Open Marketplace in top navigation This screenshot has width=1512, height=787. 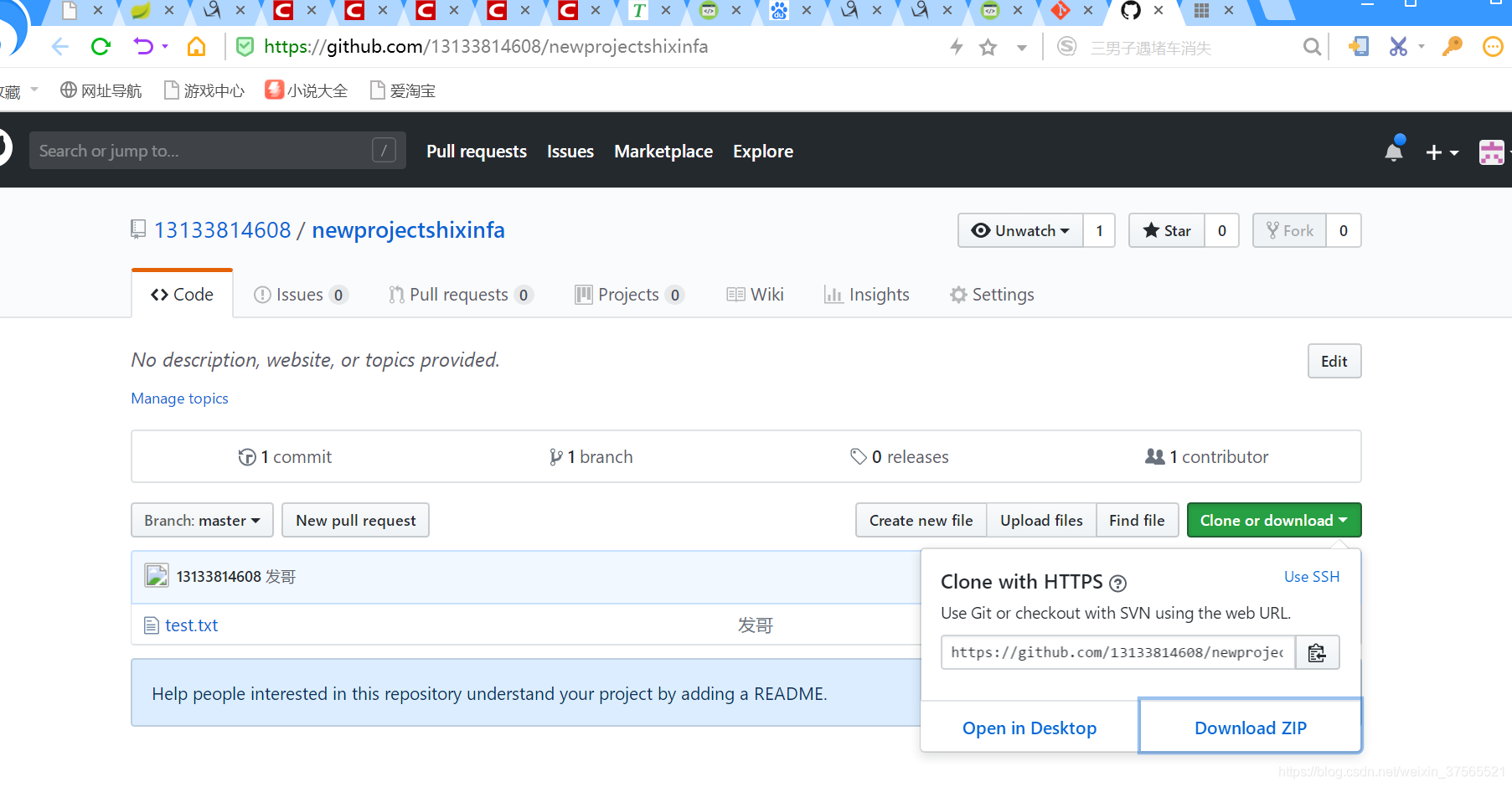(663, 152)
